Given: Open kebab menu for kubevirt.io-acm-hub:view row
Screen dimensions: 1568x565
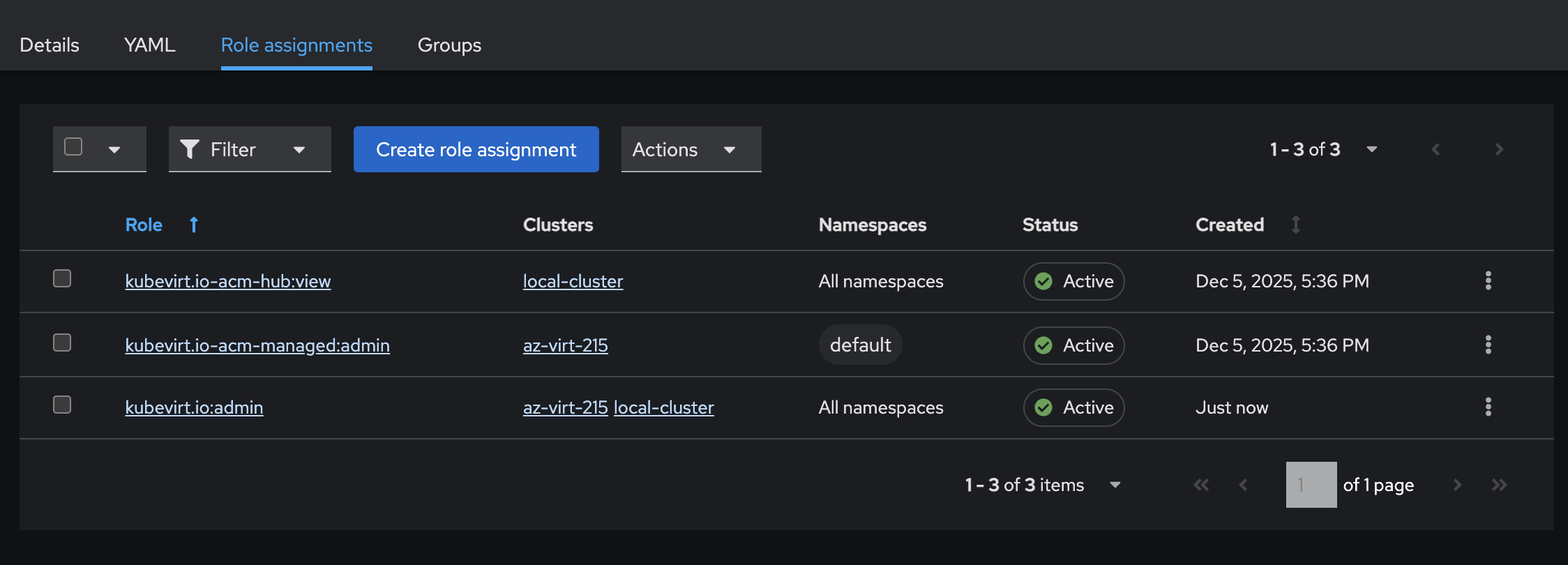Looking at the screenshot, I should click(1488, 280).
